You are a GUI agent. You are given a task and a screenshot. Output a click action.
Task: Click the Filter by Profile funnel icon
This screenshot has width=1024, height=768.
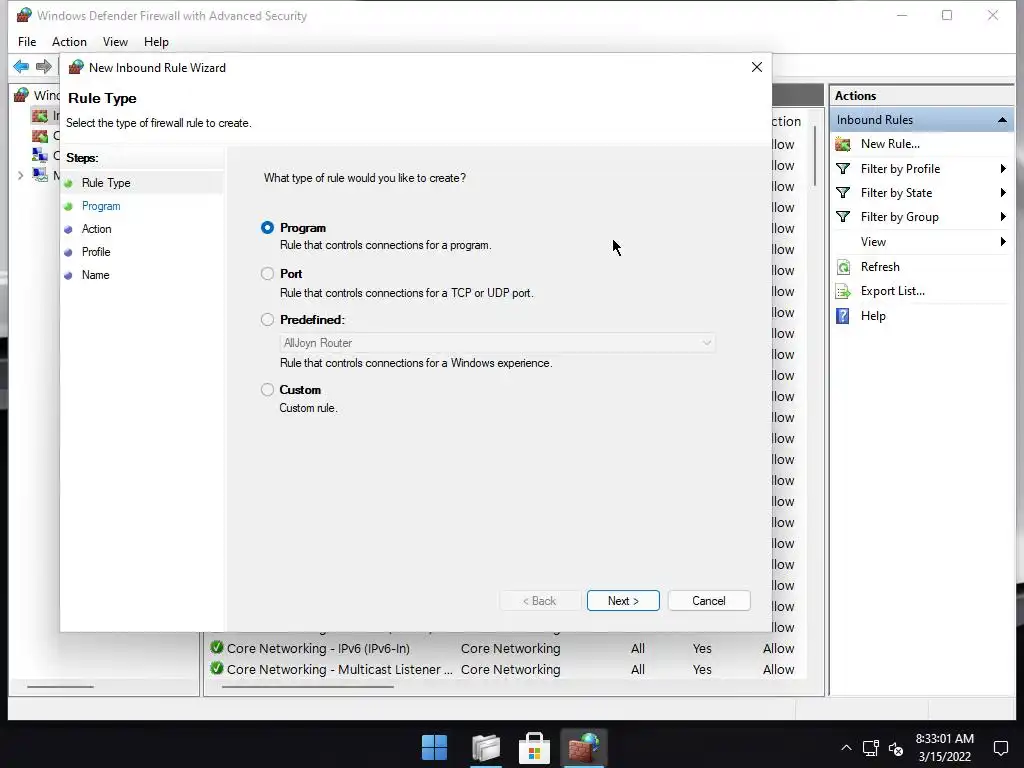[x=843, y=168]
